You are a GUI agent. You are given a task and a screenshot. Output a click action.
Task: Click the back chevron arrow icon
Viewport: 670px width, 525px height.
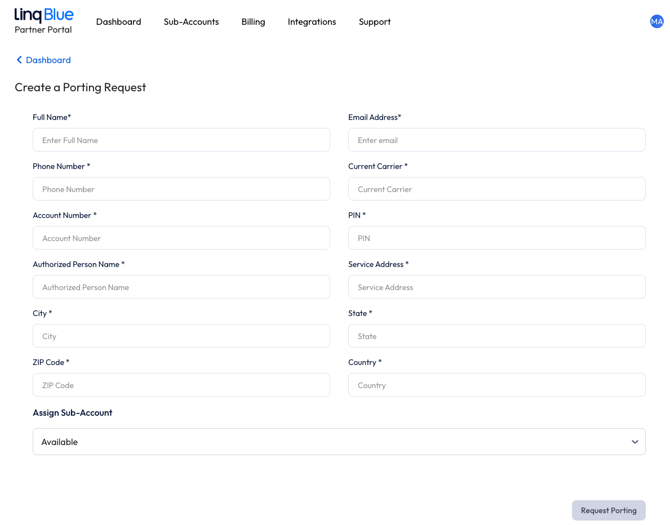[19, 60]
